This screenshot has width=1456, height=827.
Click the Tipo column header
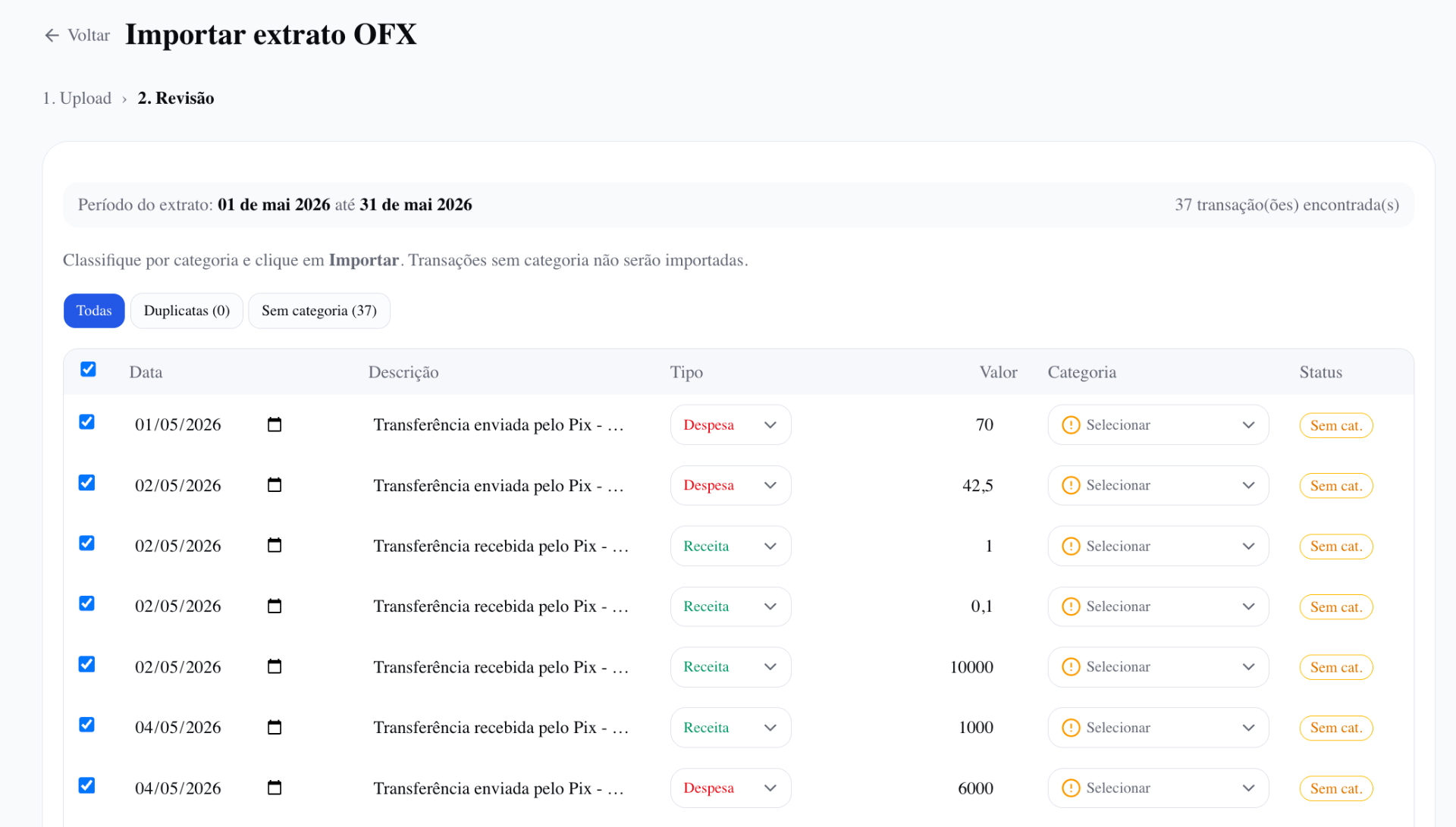(686, 372)
